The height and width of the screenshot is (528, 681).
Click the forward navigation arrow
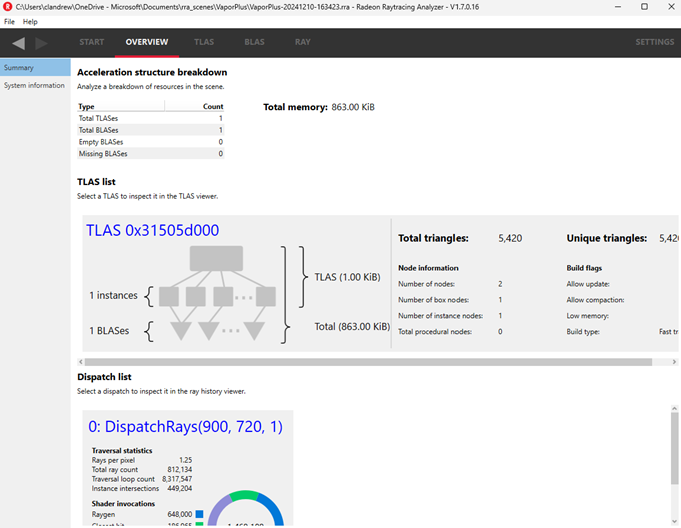41,43
